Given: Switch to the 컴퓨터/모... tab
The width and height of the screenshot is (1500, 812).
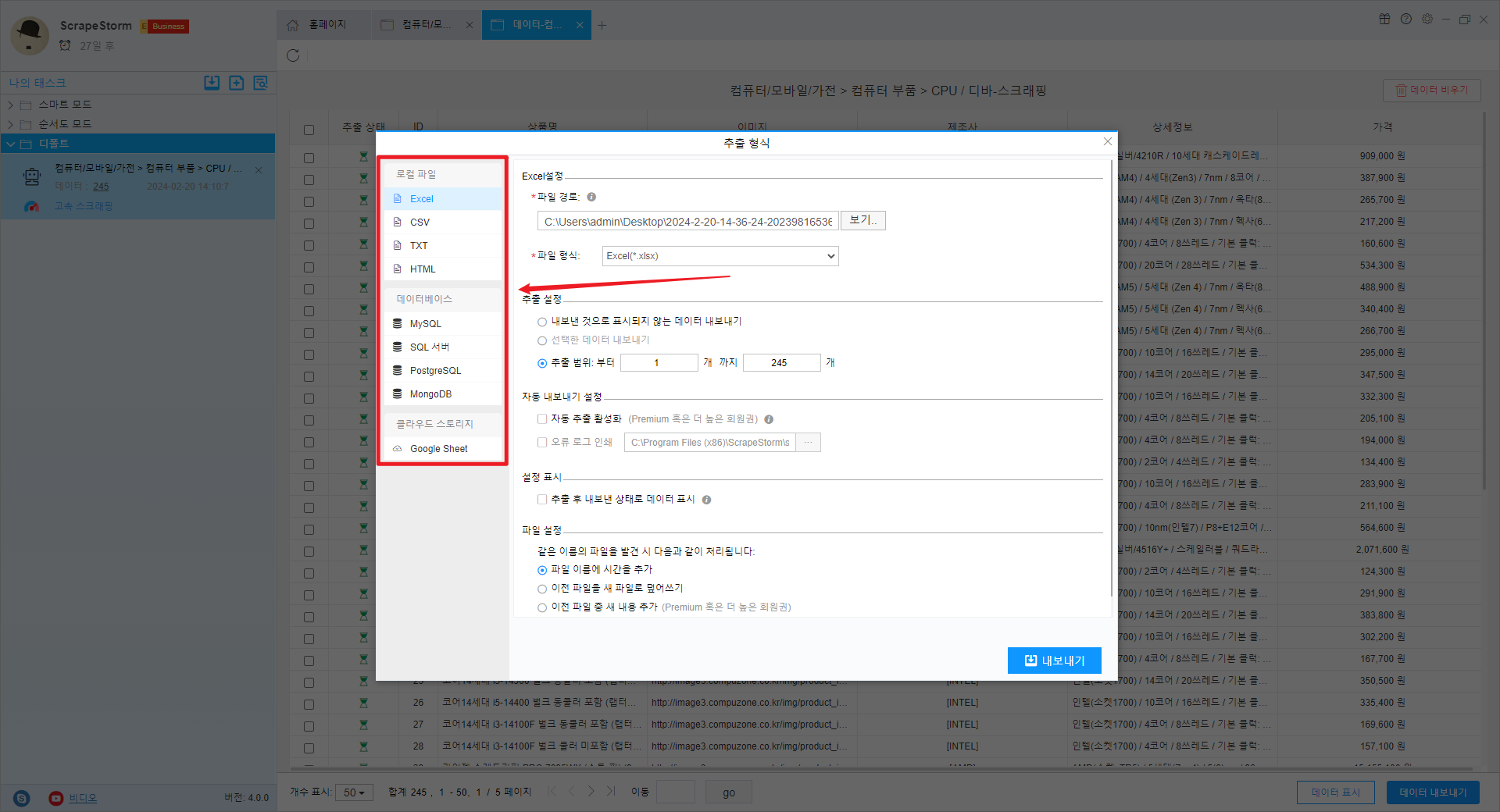Looking at the screenshot, I should (x=426, y=25).
